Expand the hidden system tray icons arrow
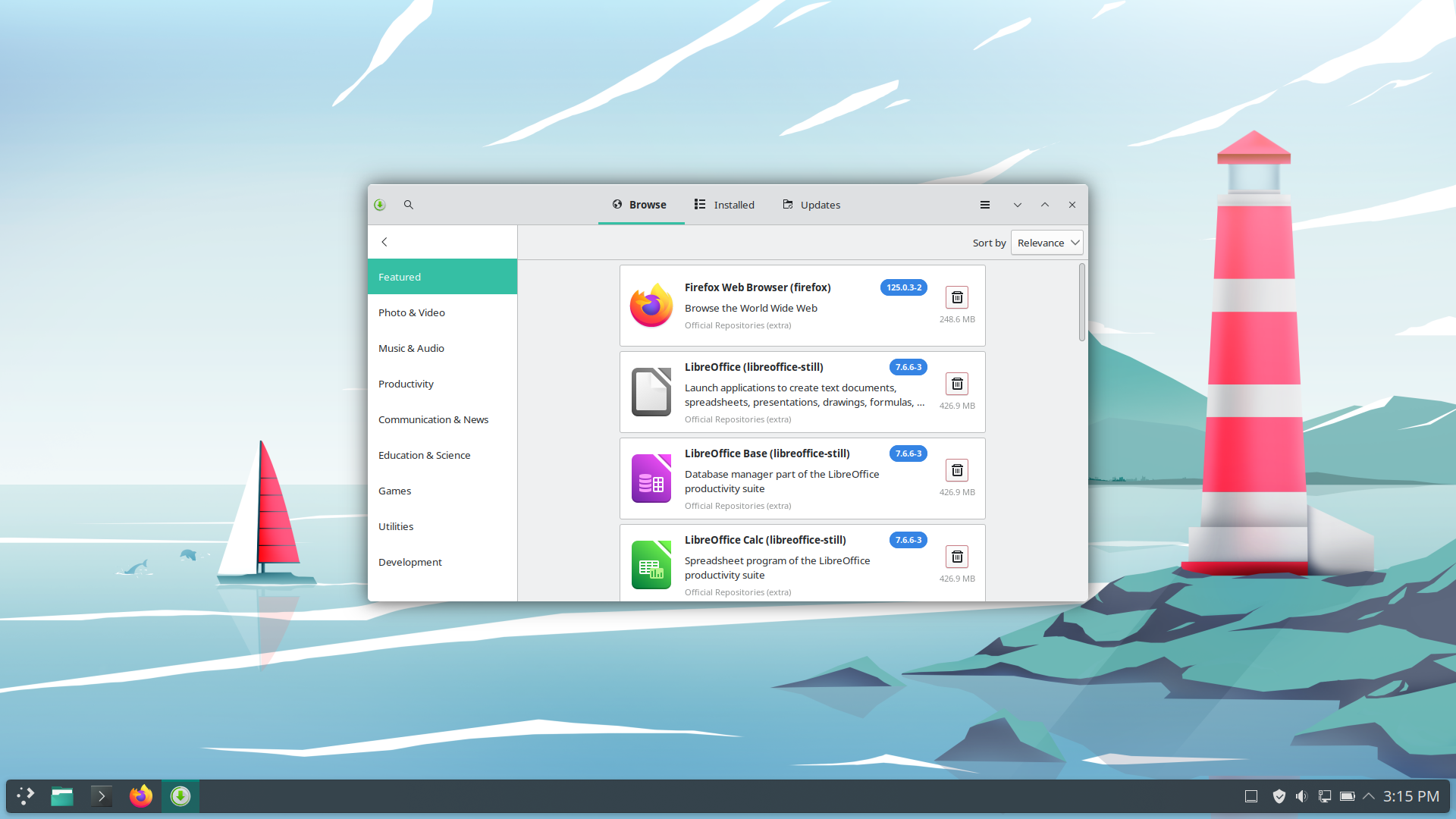1456x819 pixels. (1369, 796)
